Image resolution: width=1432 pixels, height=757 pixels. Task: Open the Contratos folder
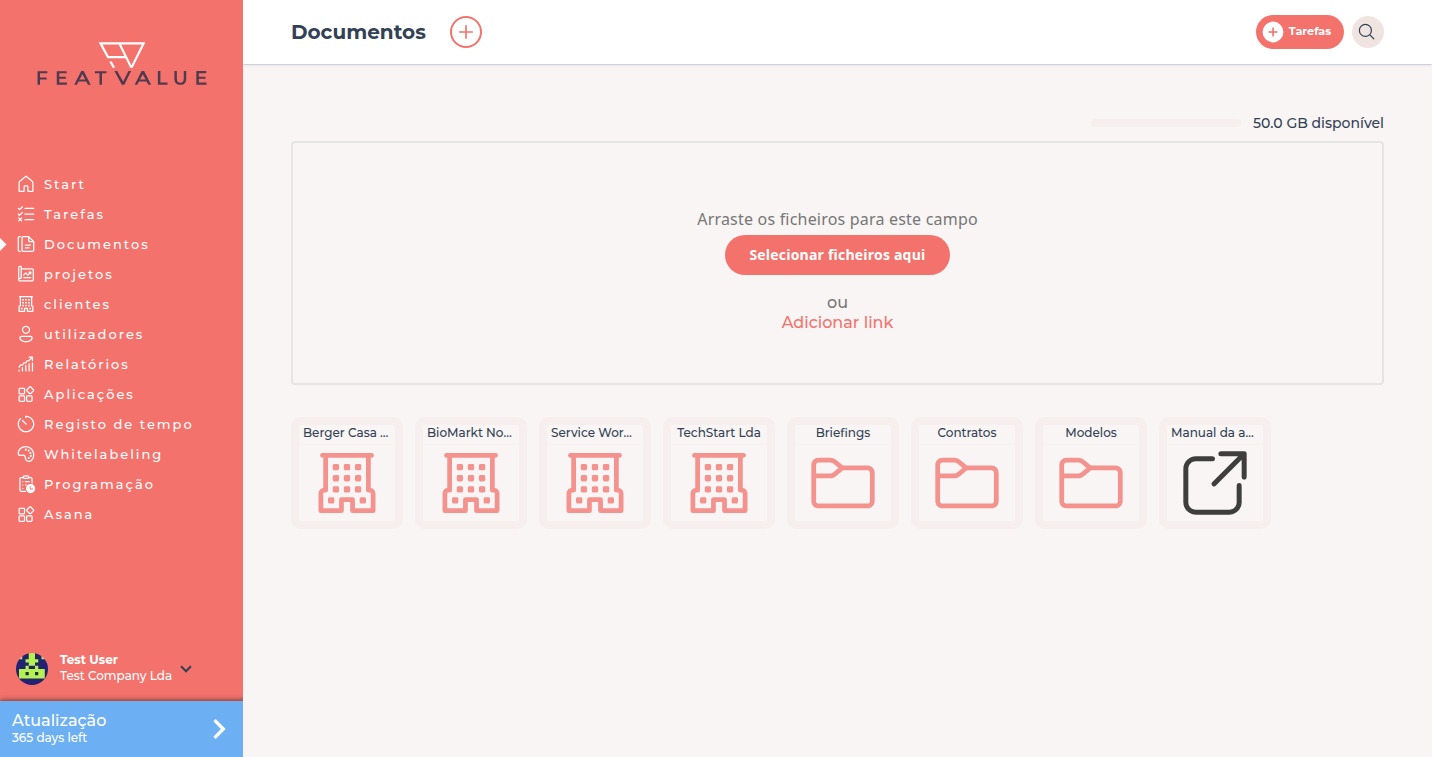[967, 473]
